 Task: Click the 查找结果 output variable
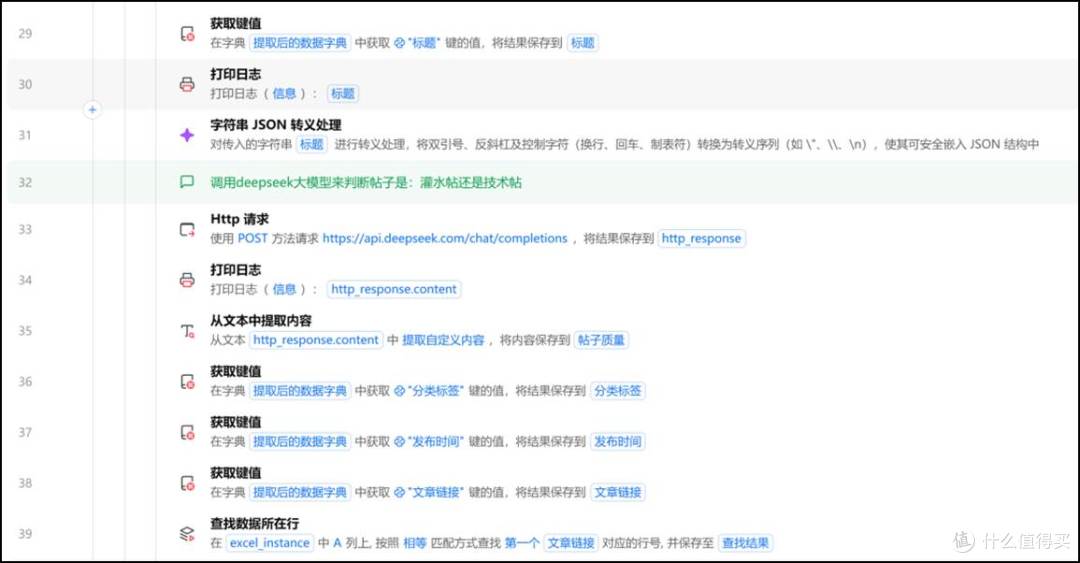click(745, 543)
